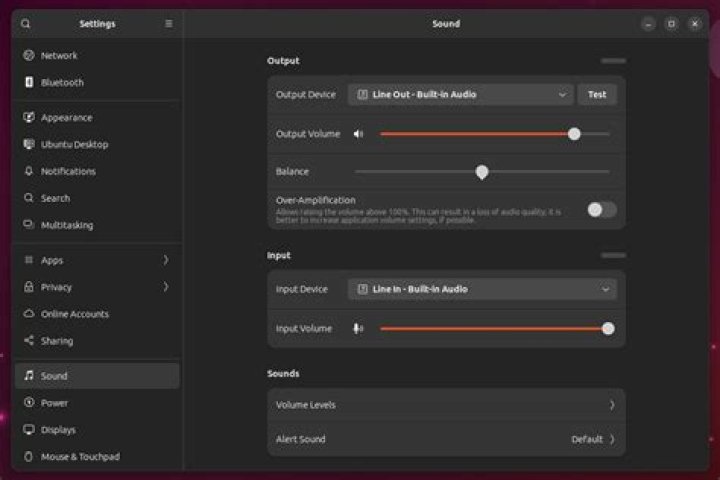Maximize the Settings window

[x=671, y=23]
